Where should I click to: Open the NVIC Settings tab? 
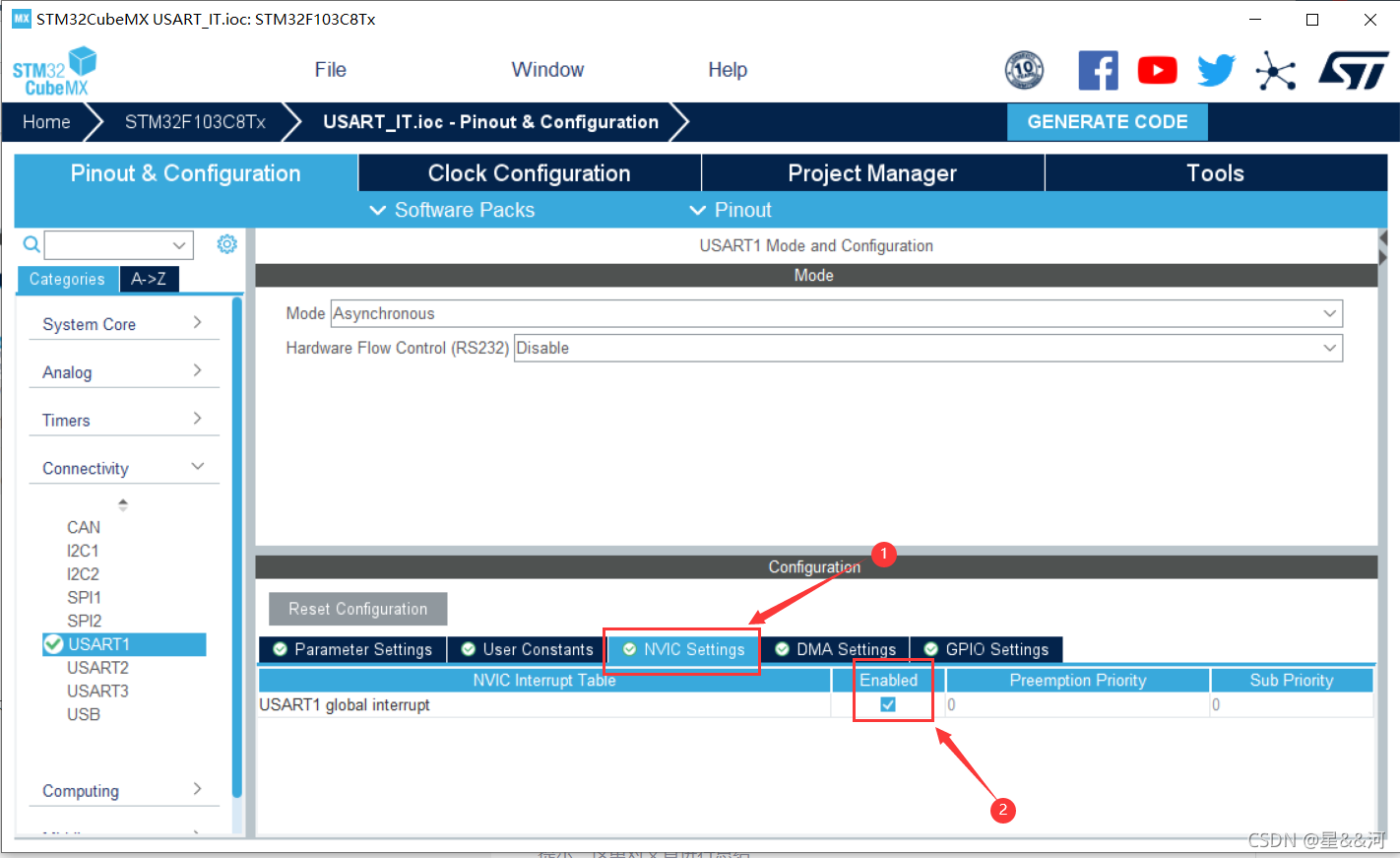[683, 649]
